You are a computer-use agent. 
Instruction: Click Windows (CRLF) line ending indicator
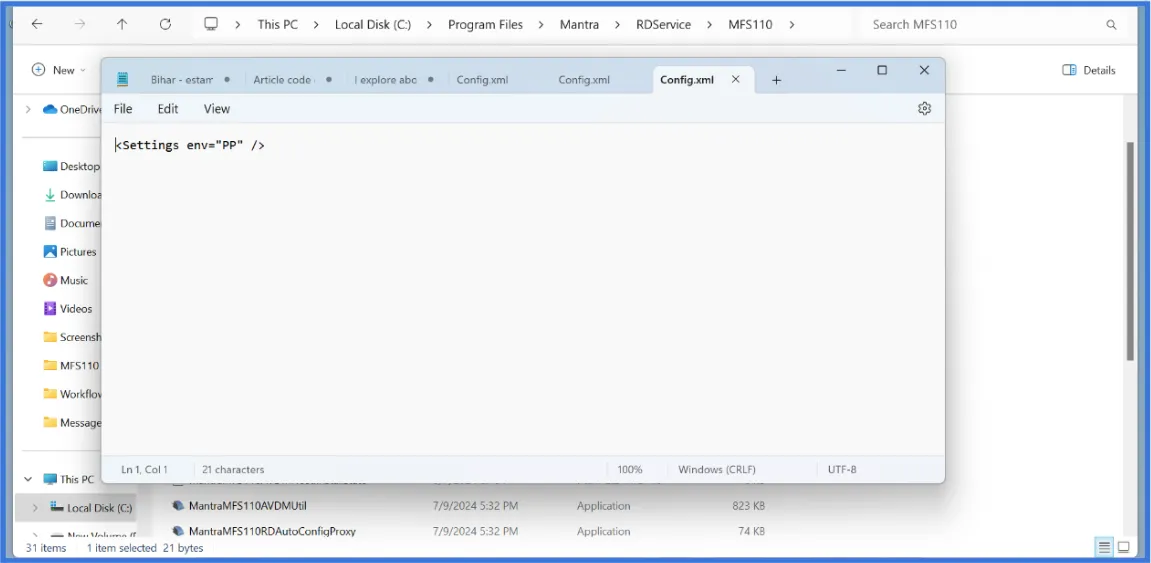coord(716,469)
